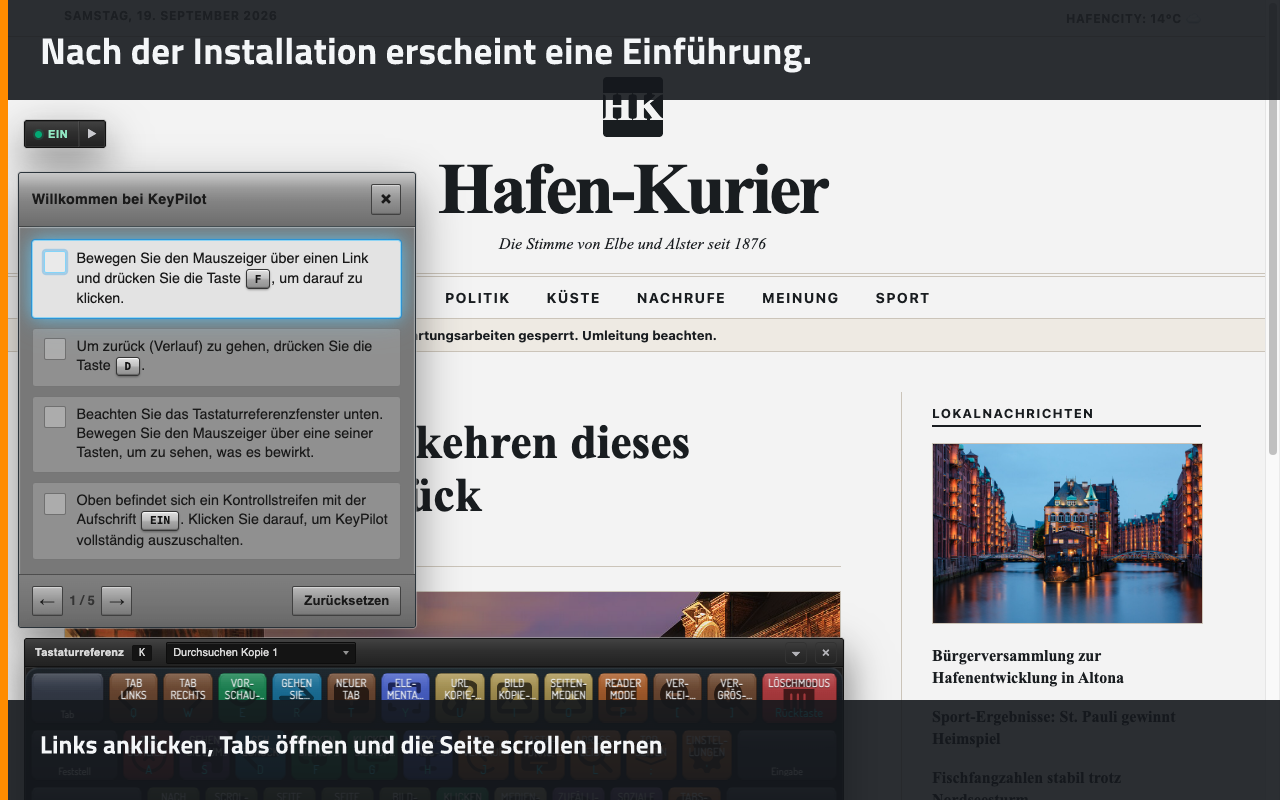
Task: Click the play arrow next to EIN
Action: [92, 134]
